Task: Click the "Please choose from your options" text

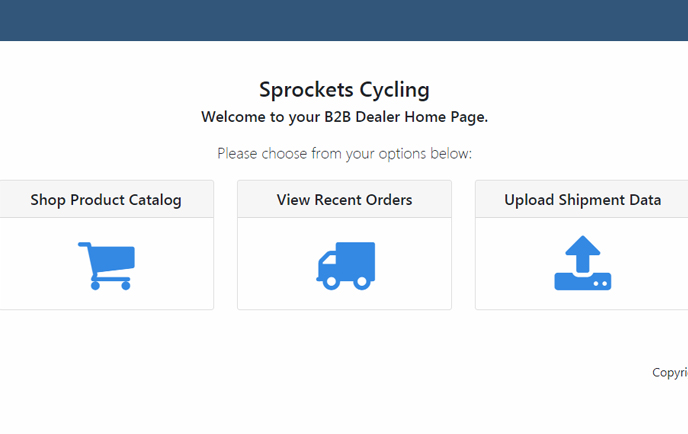Action: coord(344,154)
